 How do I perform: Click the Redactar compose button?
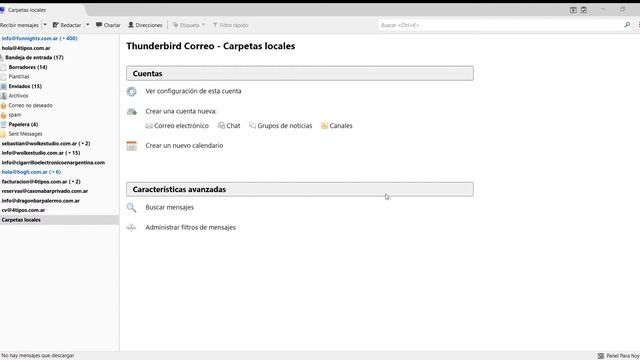click(67, 25)
